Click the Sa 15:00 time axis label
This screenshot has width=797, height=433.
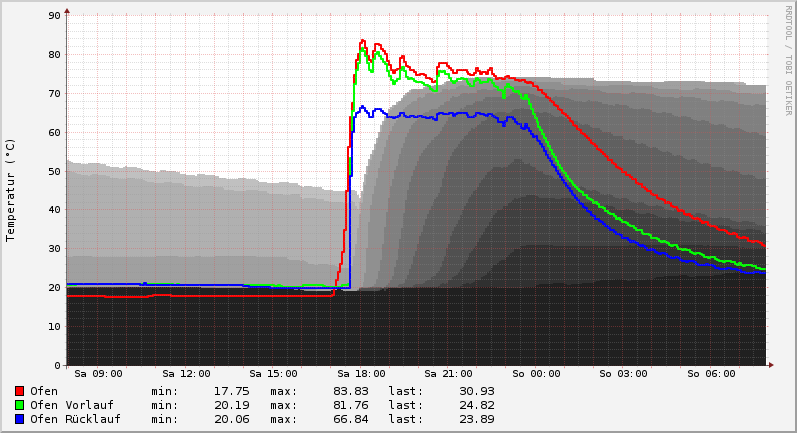pos(272,374)
